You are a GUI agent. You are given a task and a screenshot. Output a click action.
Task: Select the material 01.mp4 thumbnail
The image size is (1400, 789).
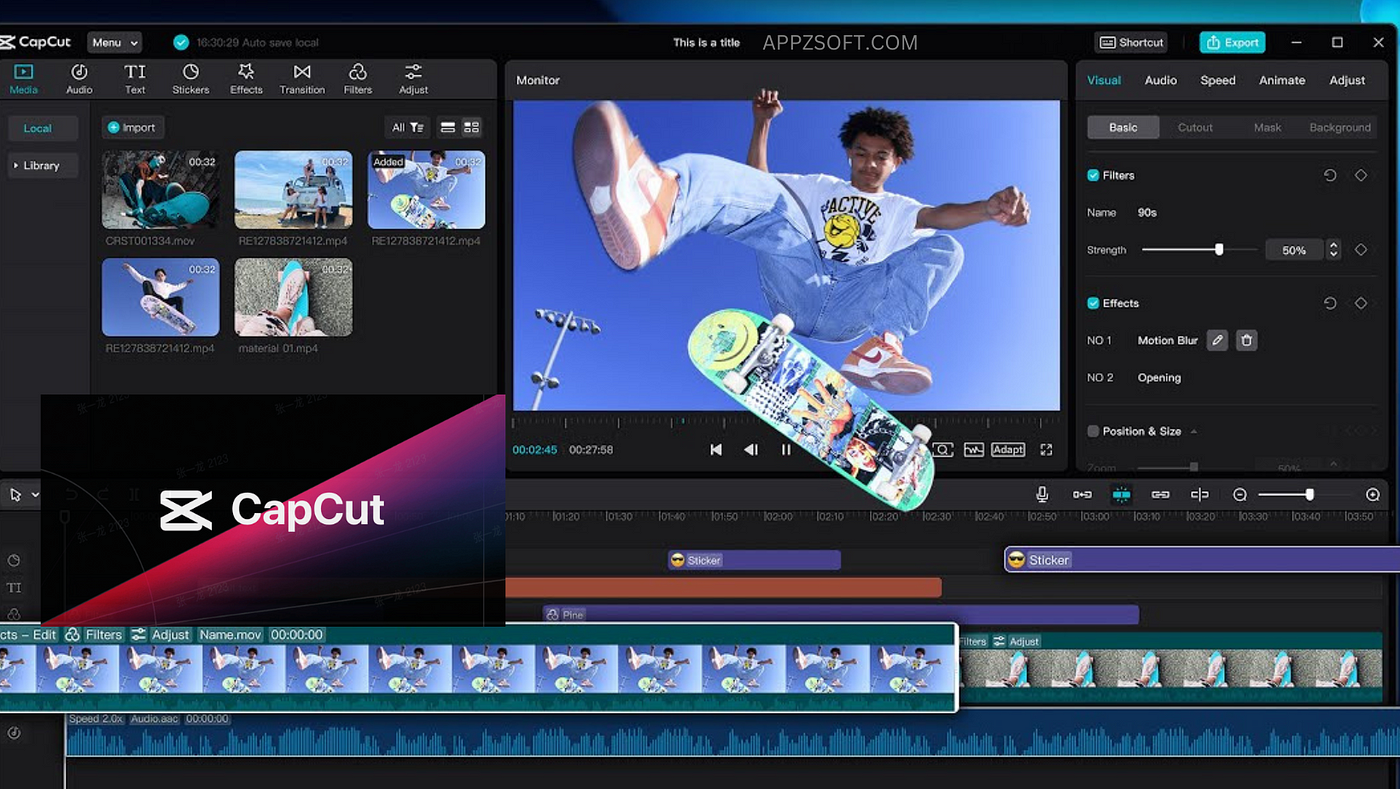pos(293,297)
